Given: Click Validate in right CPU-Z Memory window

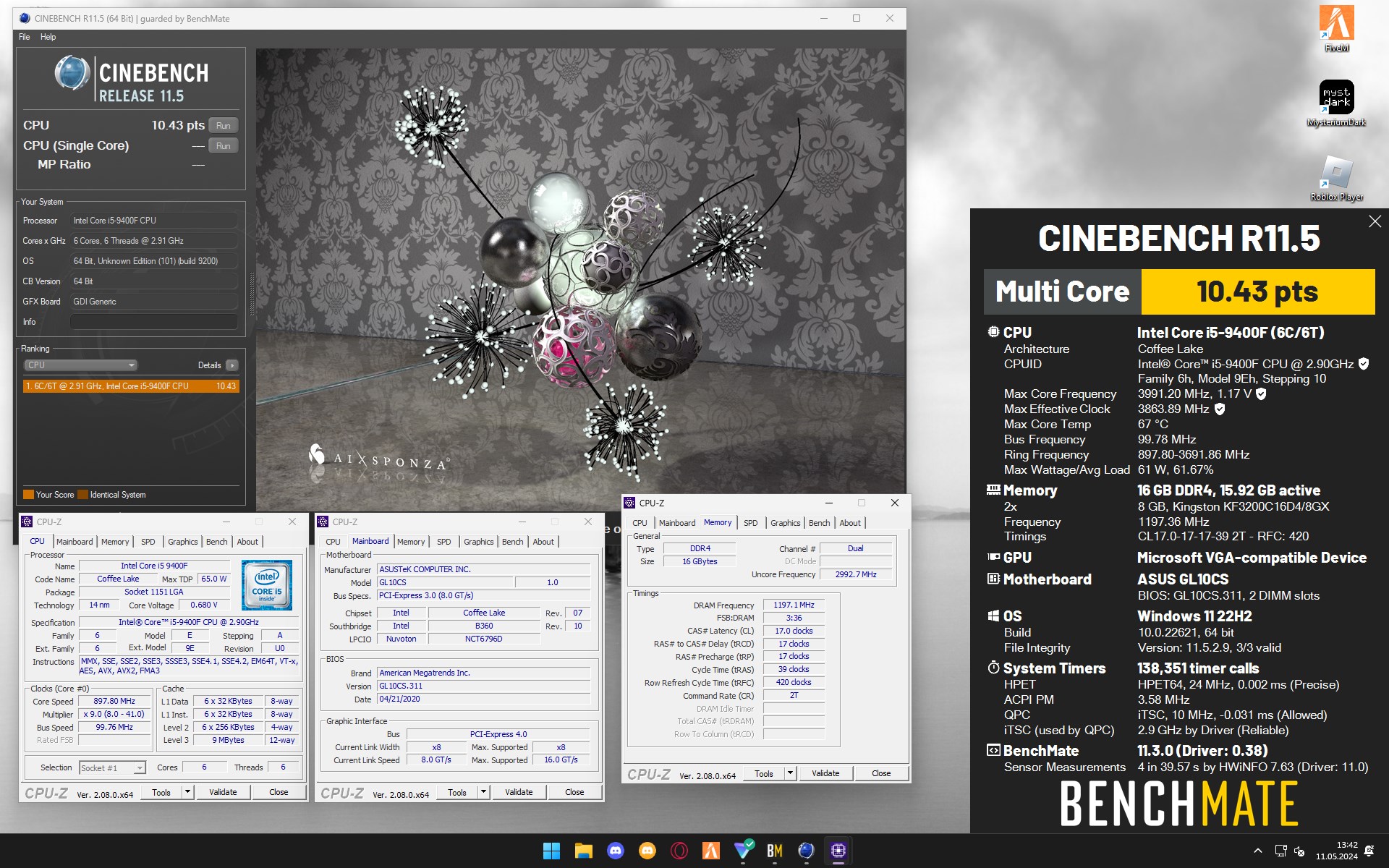Looking at the screenshot, I should [x=825, y=773].
